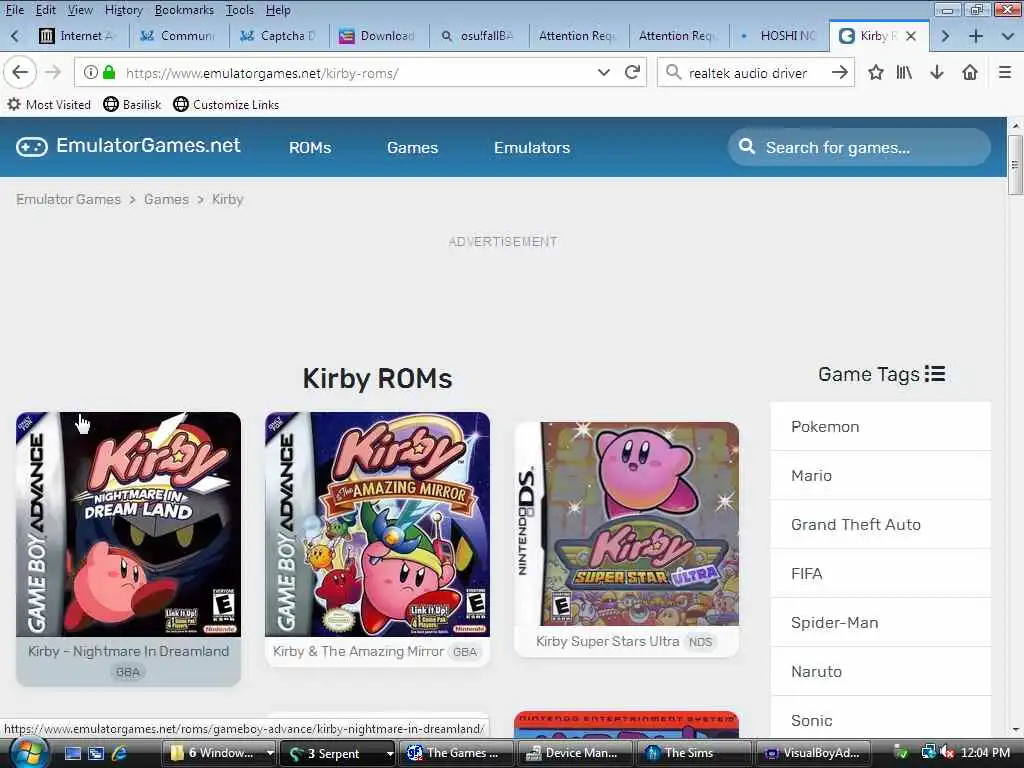Switch to the Captcha tab
The image size is (1024, 768).
pos(280,36)
